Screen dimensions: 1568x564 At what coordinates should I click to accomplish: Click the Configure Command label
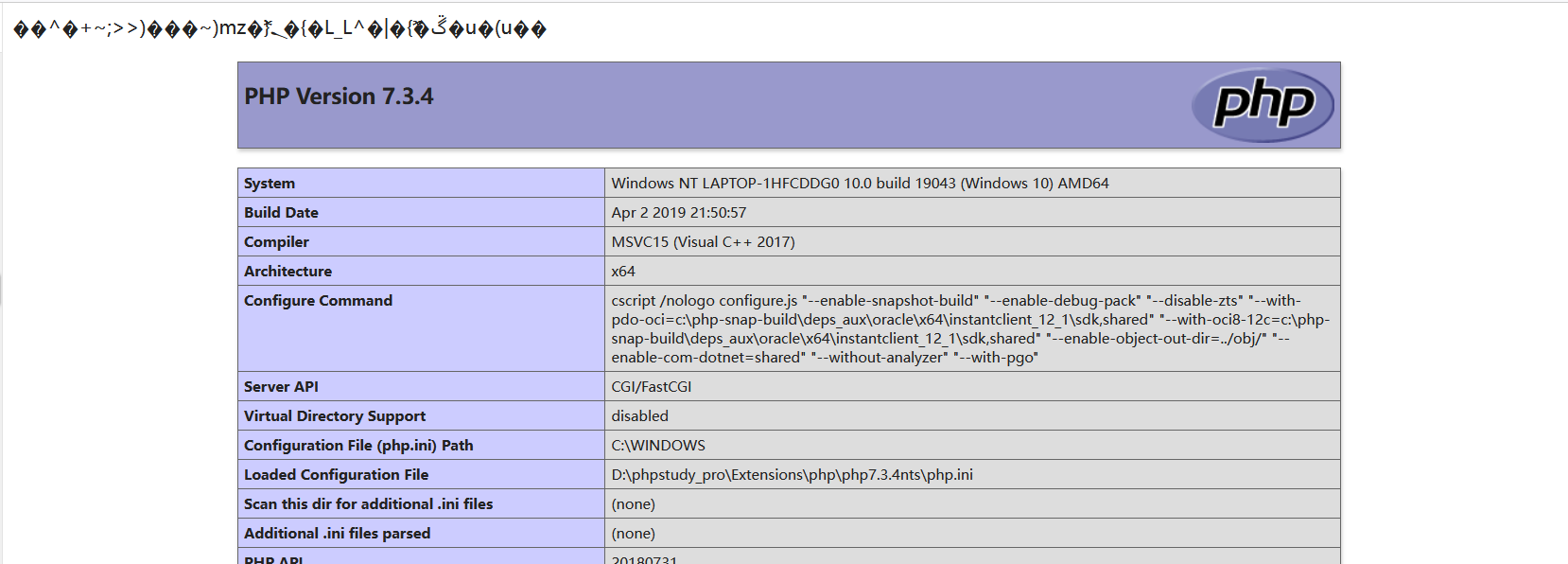(318, 301)
